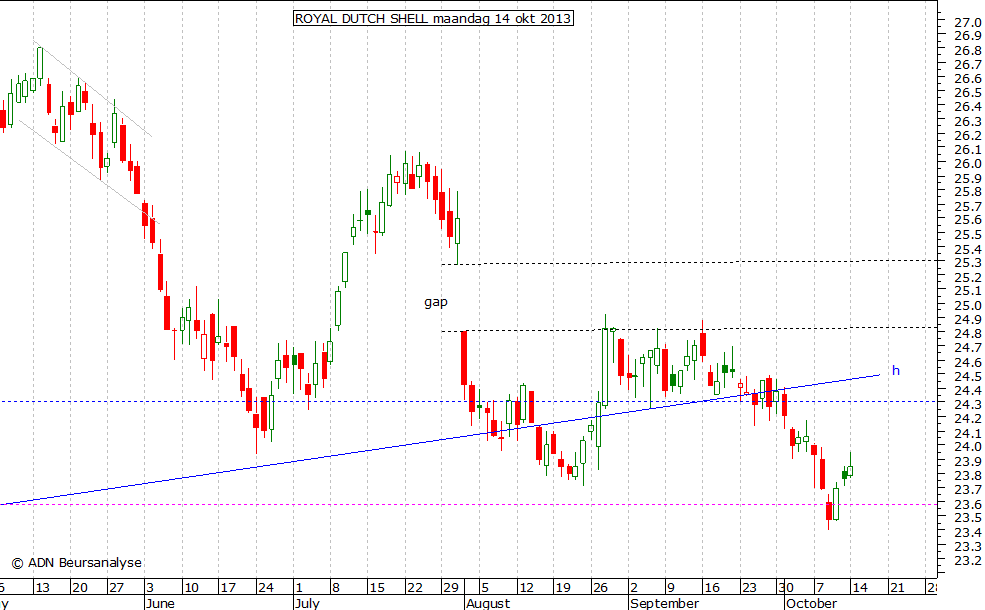Click the October month label

811,603
